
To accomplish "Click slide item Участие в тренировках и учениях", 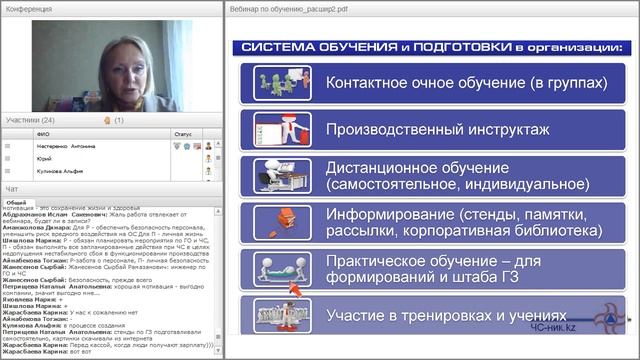I will pyautogui.click(x=433, y=316).
